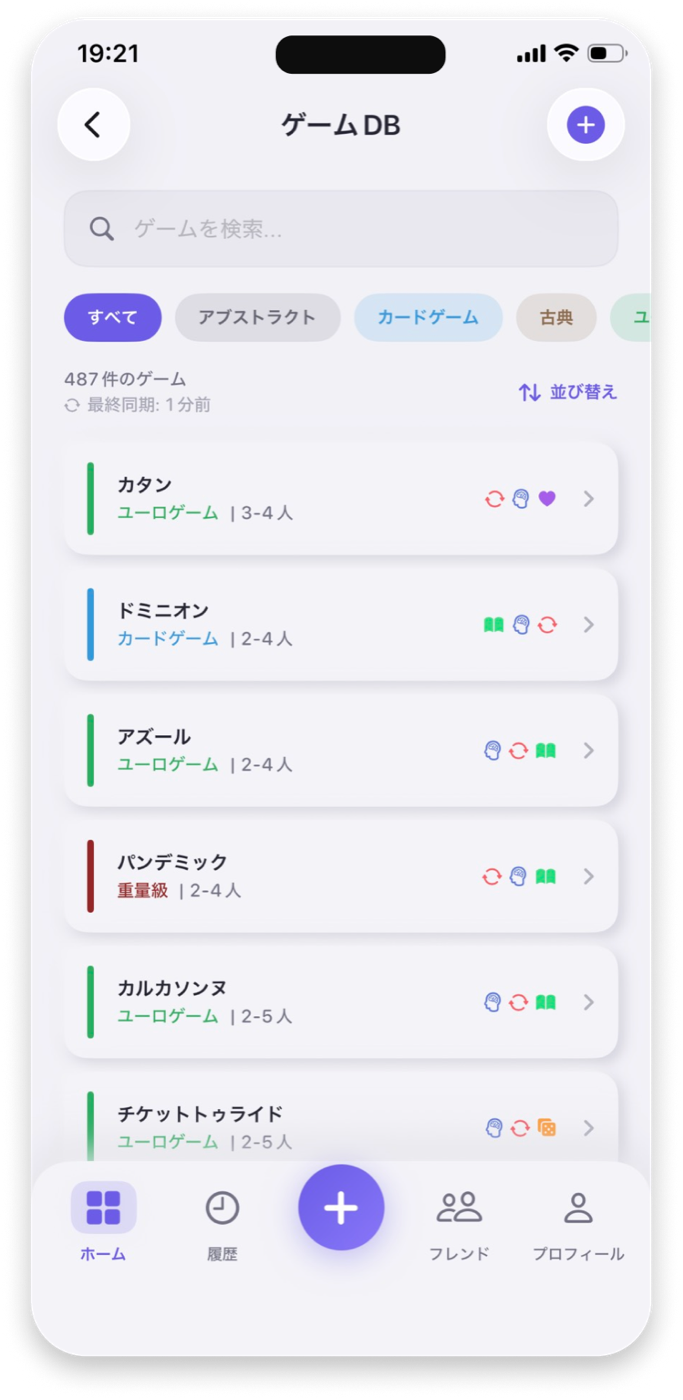Click the green rulebook icon on カルカソンヌ
This screenshot has width=683, height=1400.
[x=547, y=1001]
